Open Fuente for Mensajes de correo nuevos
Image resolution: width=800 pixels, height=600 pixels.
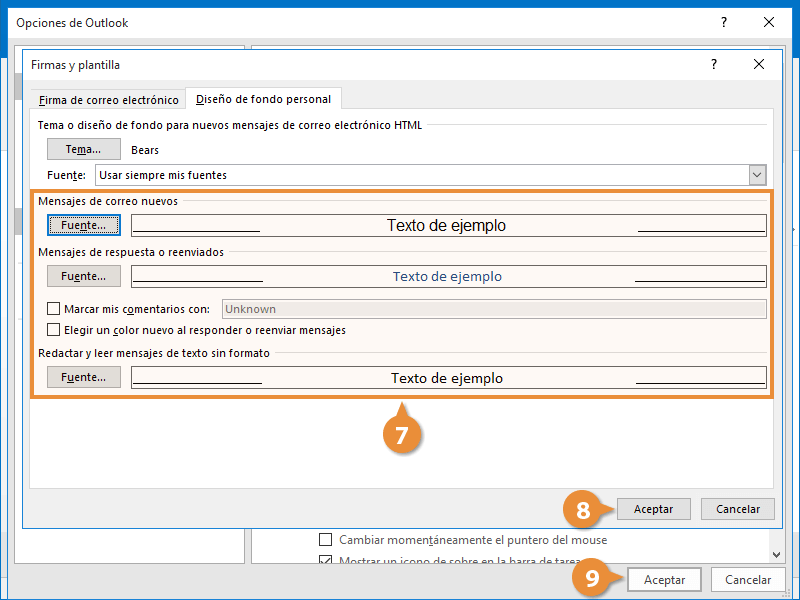point(83,225)
